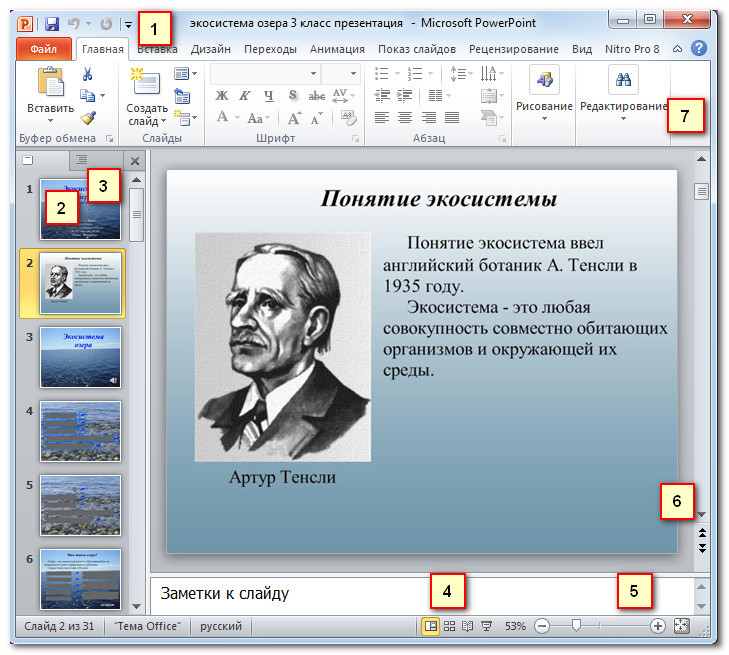
Task: Open the Файл tab
Action: click(x=44, y=49)
